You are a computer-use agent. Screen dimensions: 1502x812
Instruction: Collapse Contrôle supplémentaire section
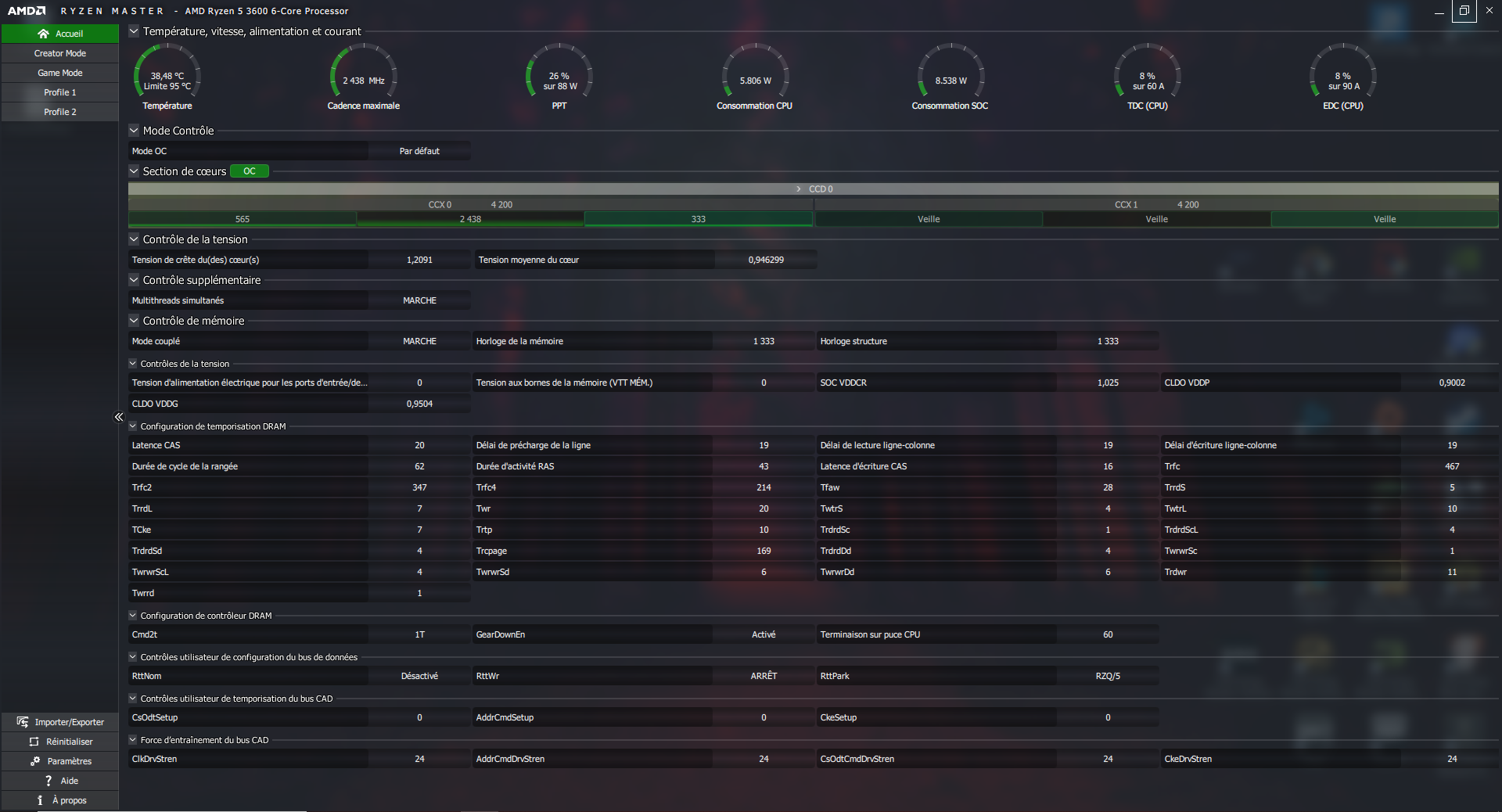pyautogui.click(x=134, y=280)
